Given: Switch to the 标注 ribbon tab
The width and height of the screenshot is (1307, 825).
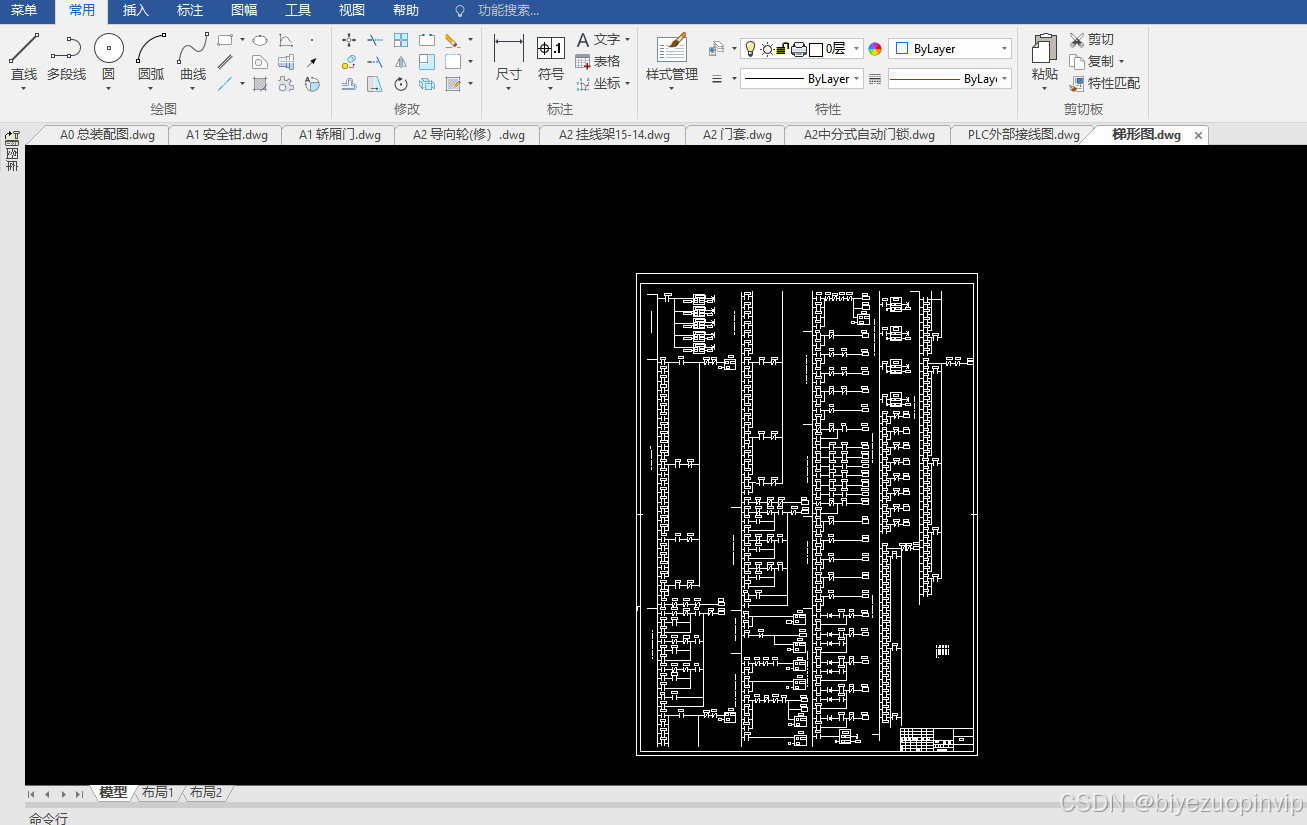Looking at the screenshot, I should click(189, 11).
